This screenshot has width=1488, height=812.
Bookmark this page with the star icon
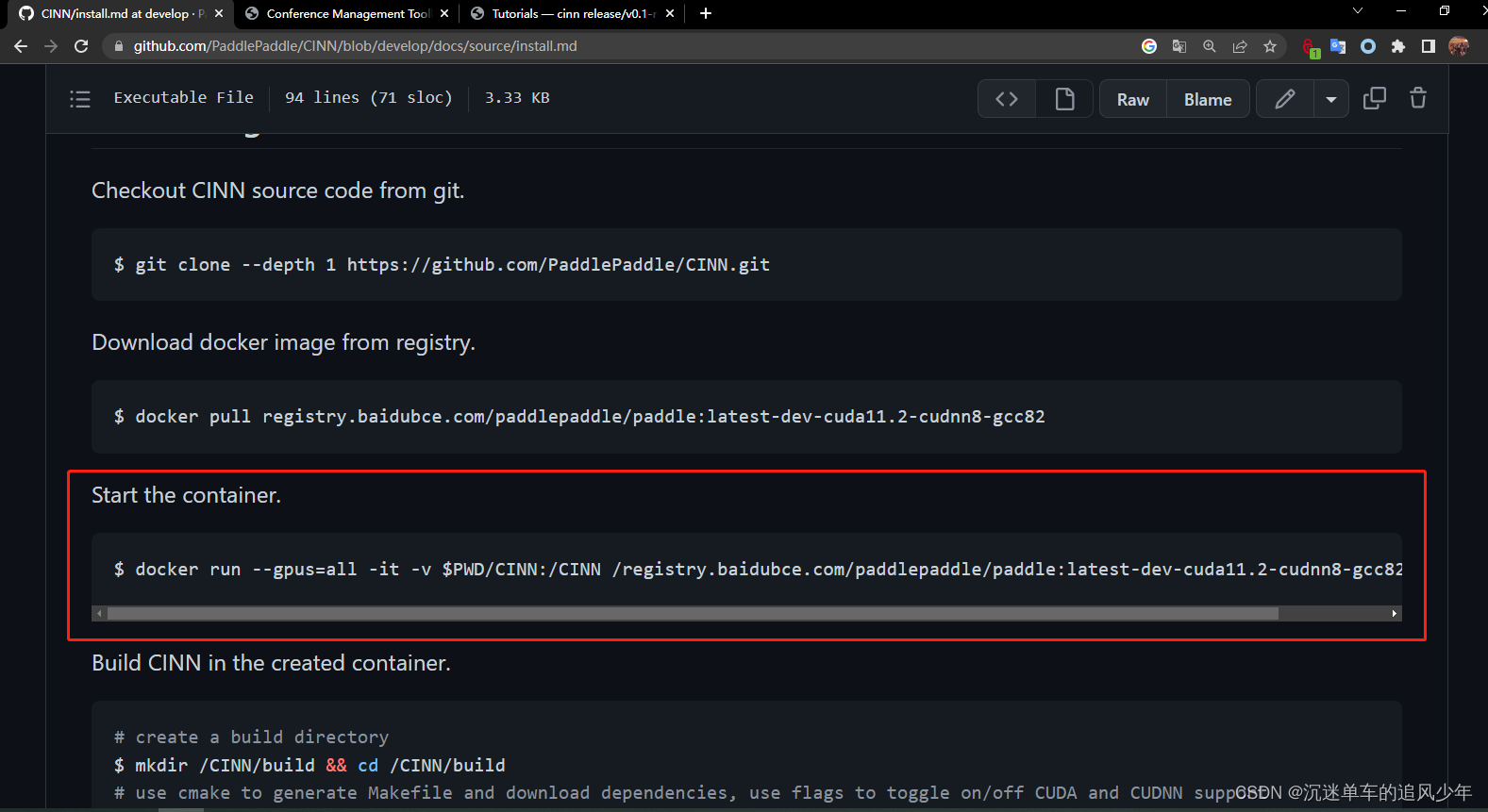click(1270, 46)
